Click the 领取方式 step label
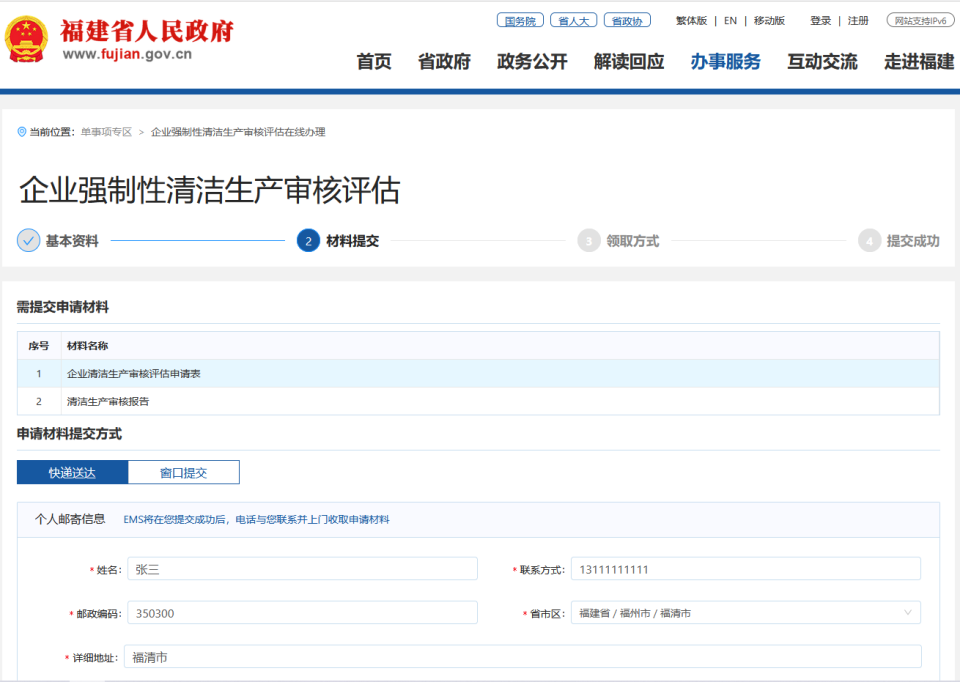960x682 pixels. (633, 241)
